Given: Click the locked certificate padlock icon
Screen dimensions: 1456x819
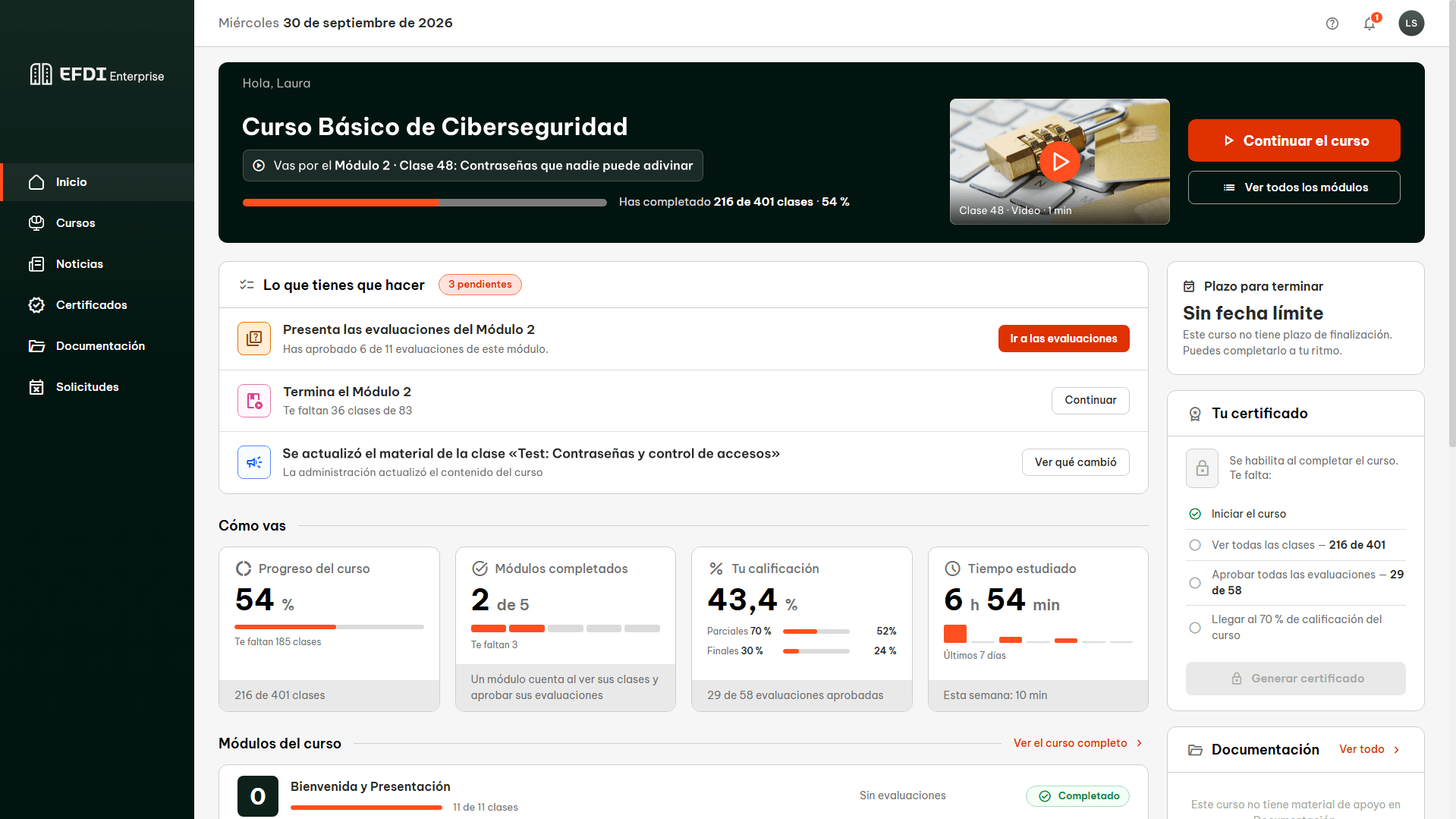Looking at the screenshot, I should [1202, 468].
